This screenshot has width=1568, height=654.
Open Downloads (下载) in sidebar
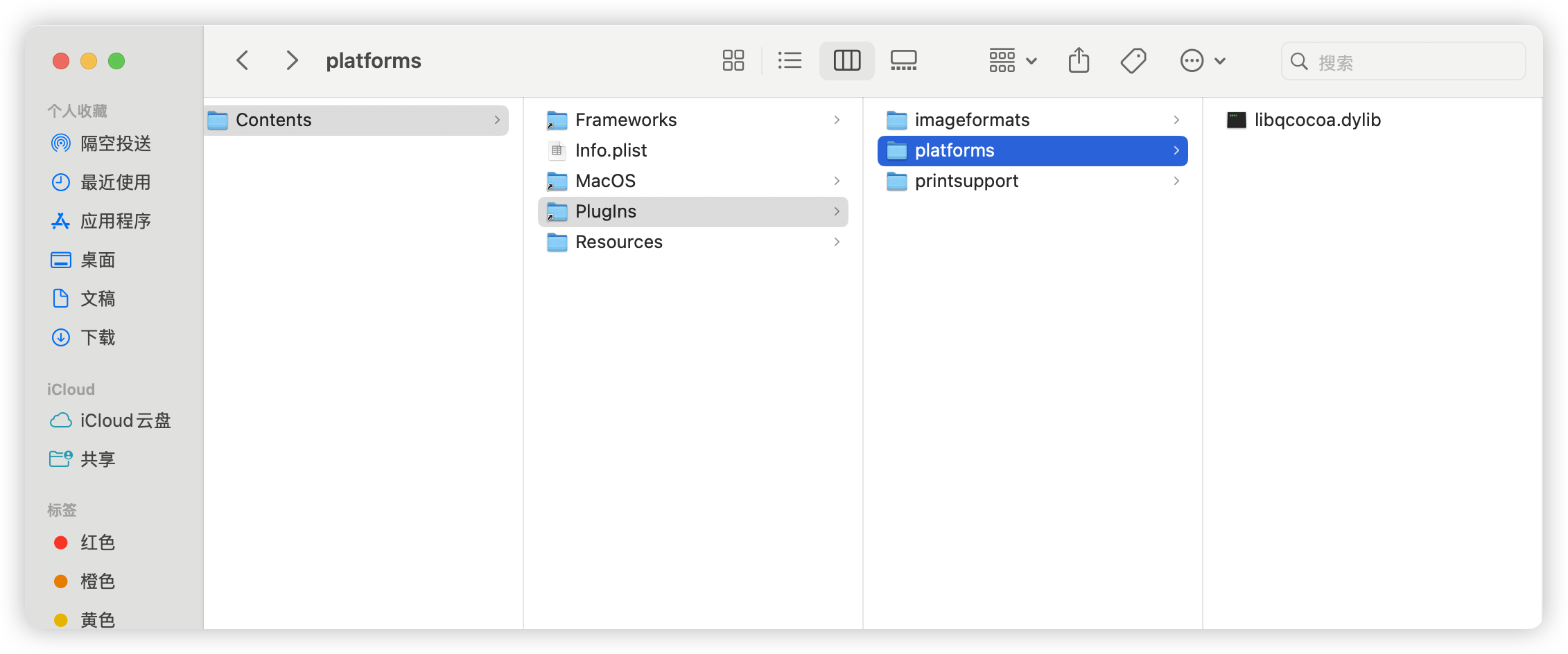tap(98, 337)
